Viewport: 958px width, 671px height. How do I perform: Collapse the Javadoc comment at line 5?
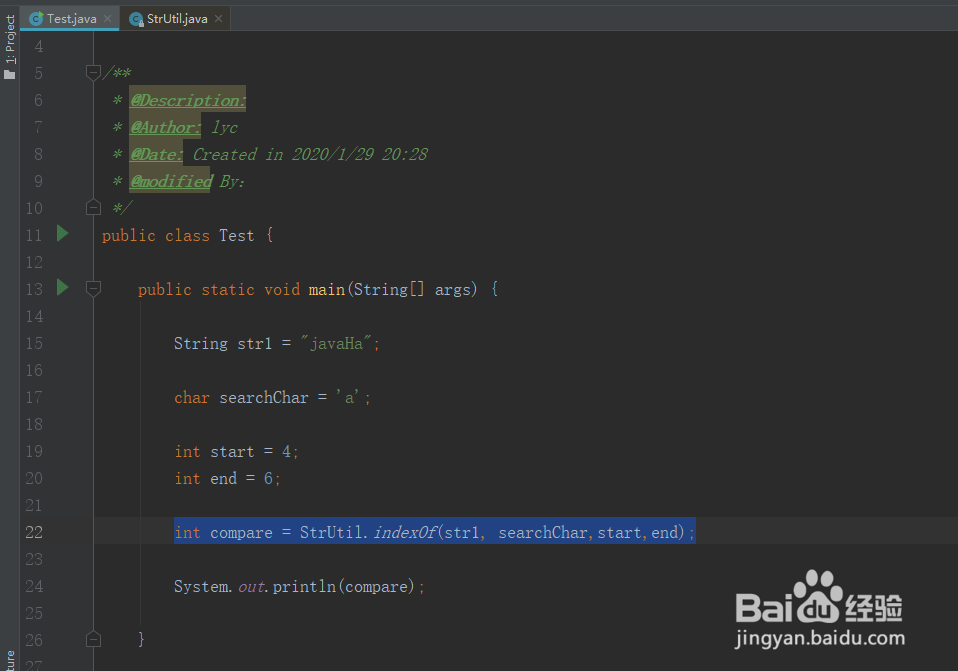(x=93, y=73)
